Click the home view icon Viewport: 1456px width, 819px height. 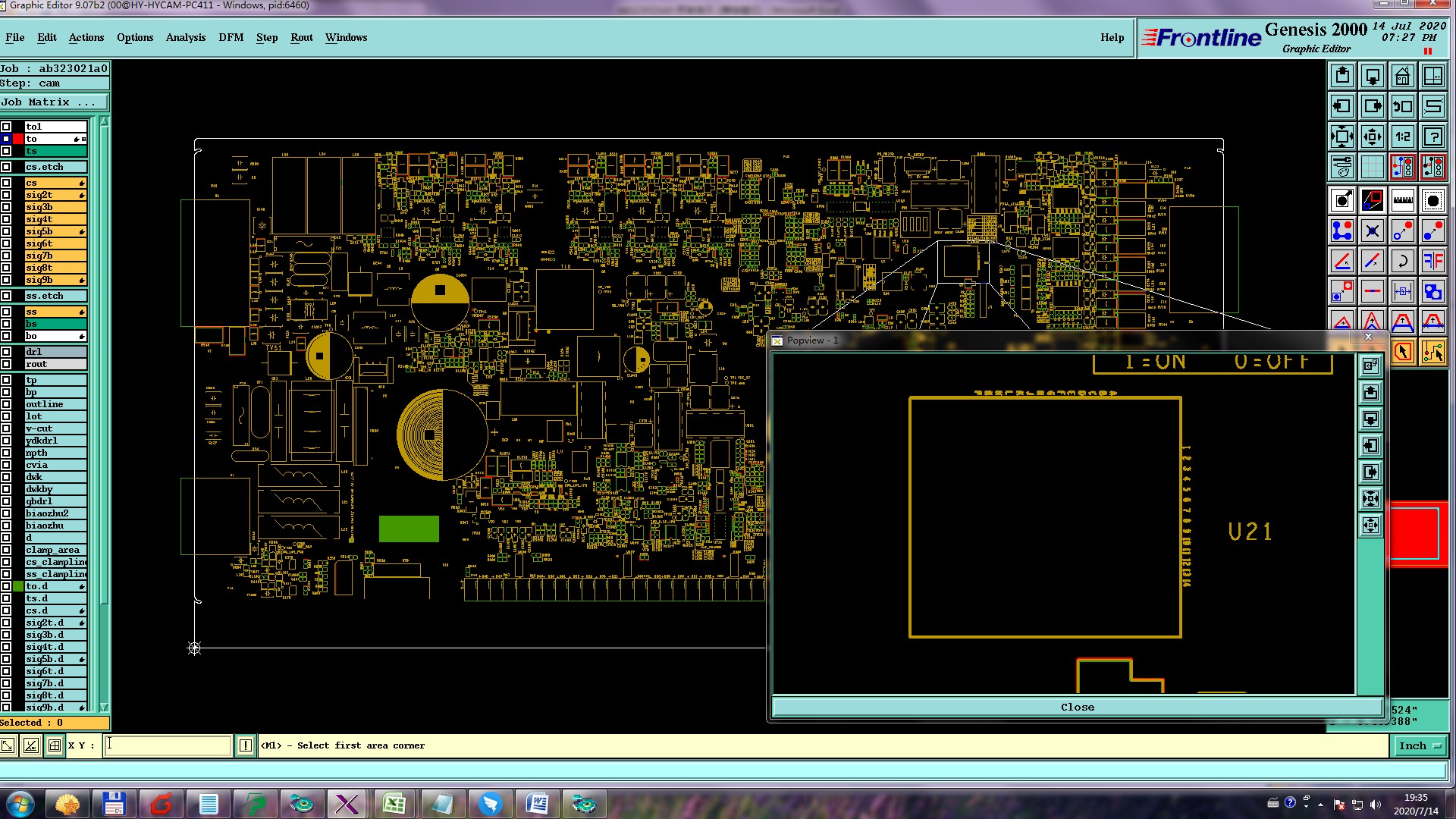click(x=1402, y=76)
